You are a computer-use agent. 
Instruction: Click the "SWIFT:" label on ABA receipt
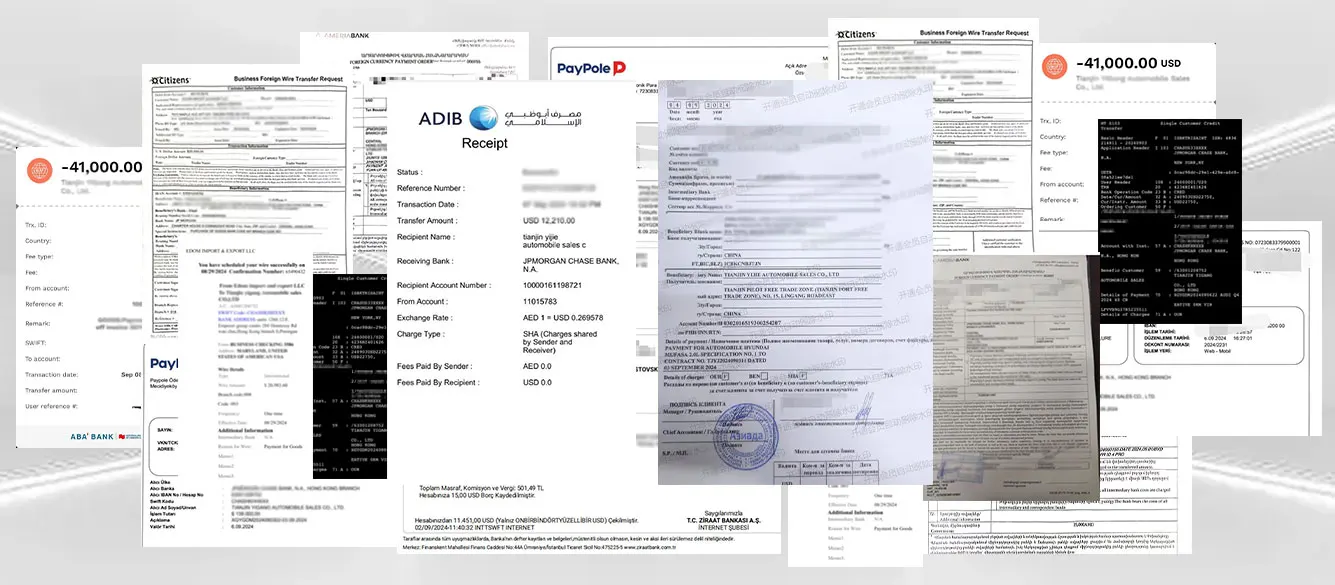37,341
